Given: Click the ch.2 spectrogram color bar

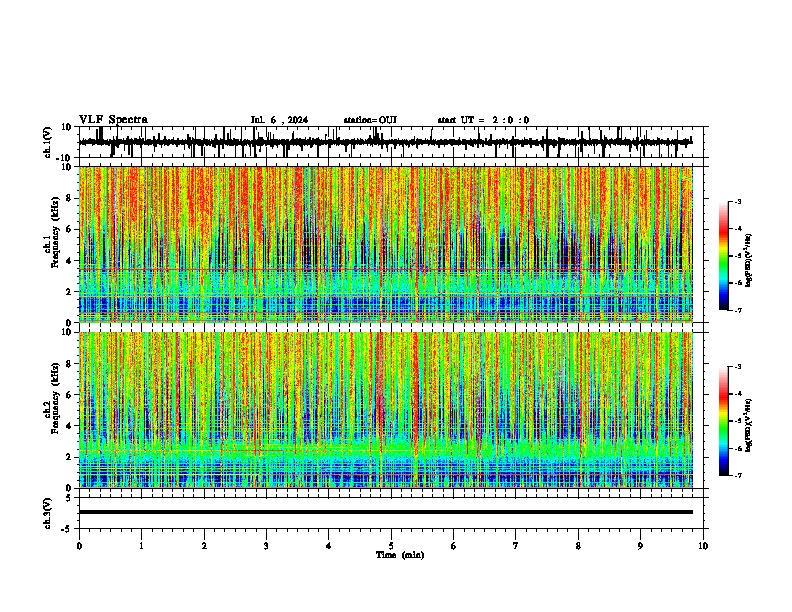Looking at the screenshot, I should click(x=723, y=421).
